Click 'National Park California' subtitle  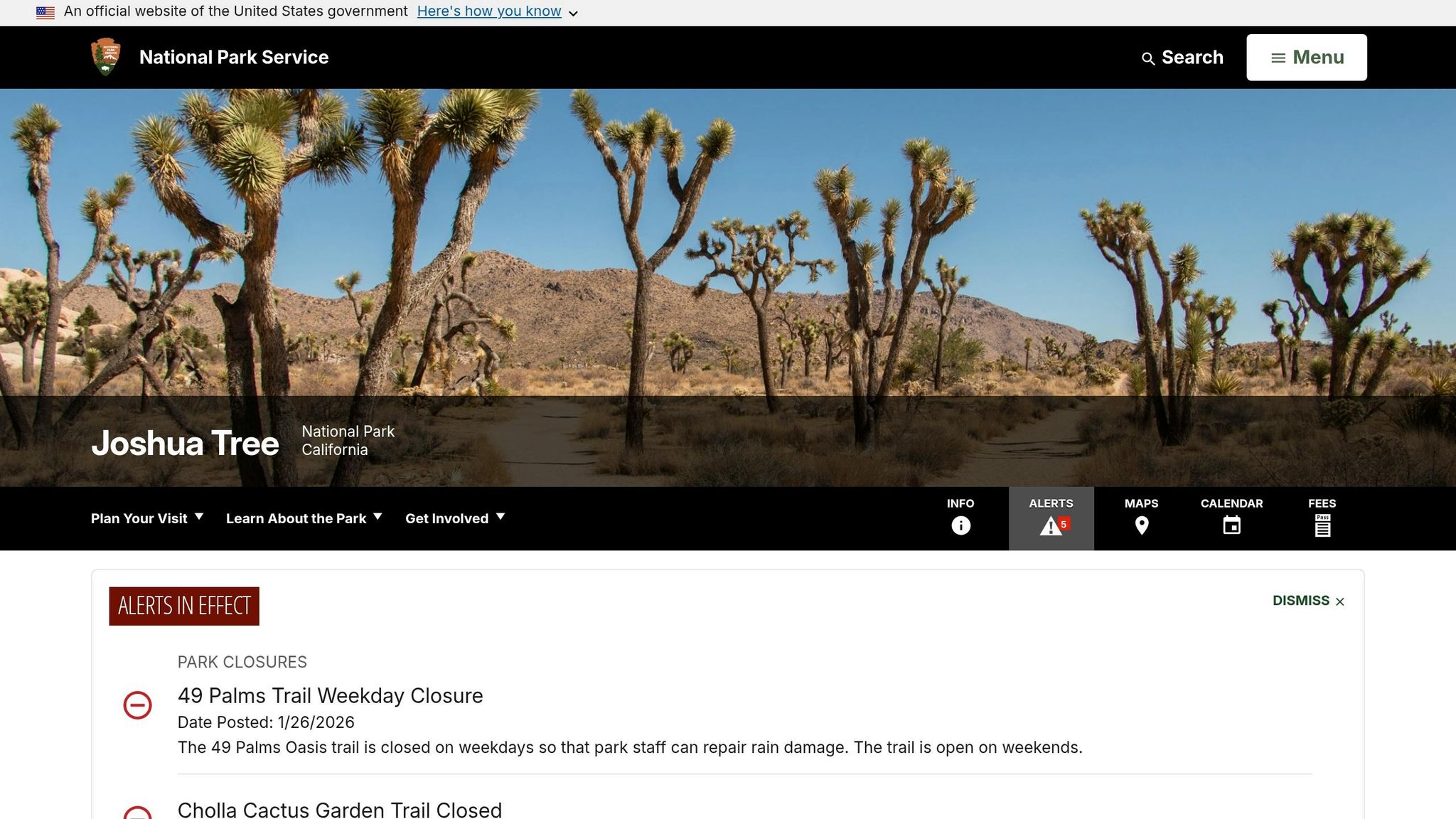pyautogui.click(x=348, y=441)
